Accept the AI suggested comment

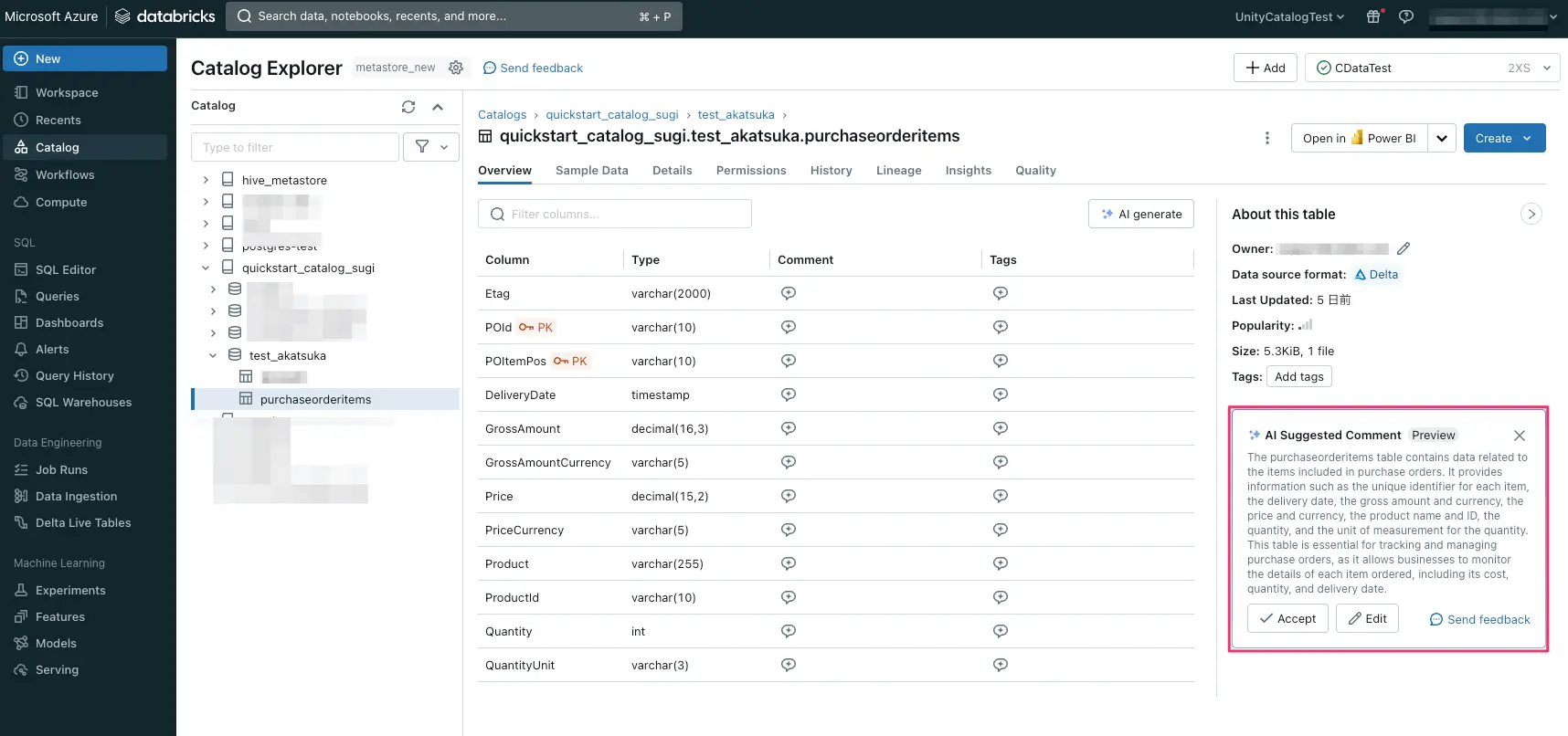1287,618
